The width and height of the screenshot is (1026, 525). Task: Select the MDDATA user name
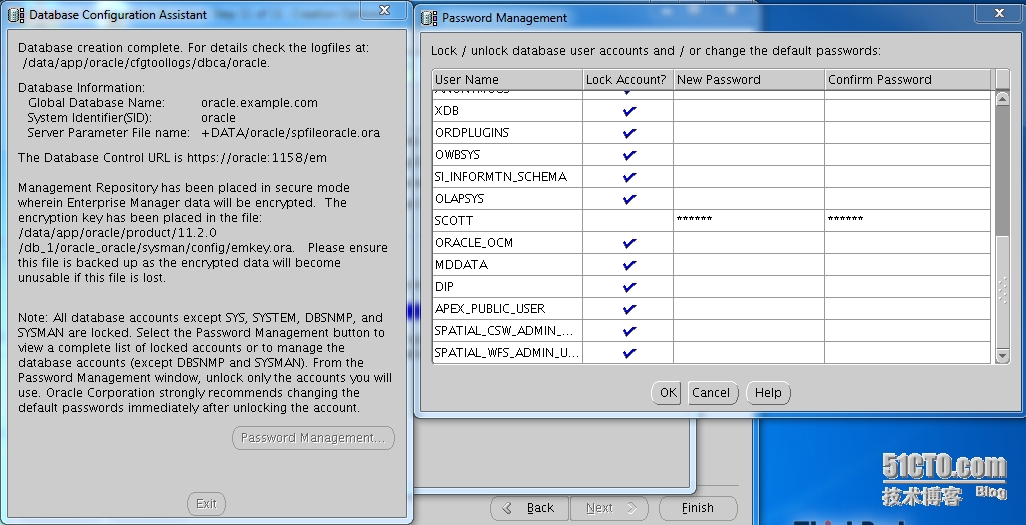click(x=507, y=264)
